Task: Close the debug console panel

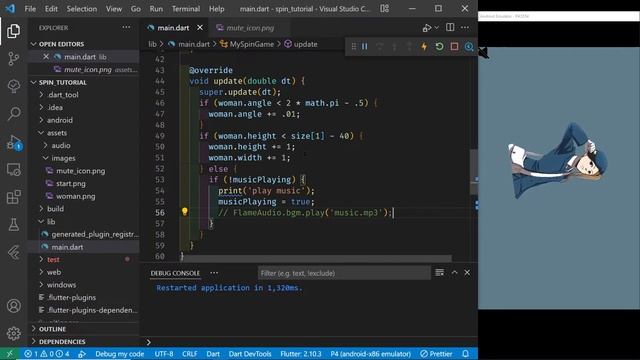Action: (x=467, y=272)
